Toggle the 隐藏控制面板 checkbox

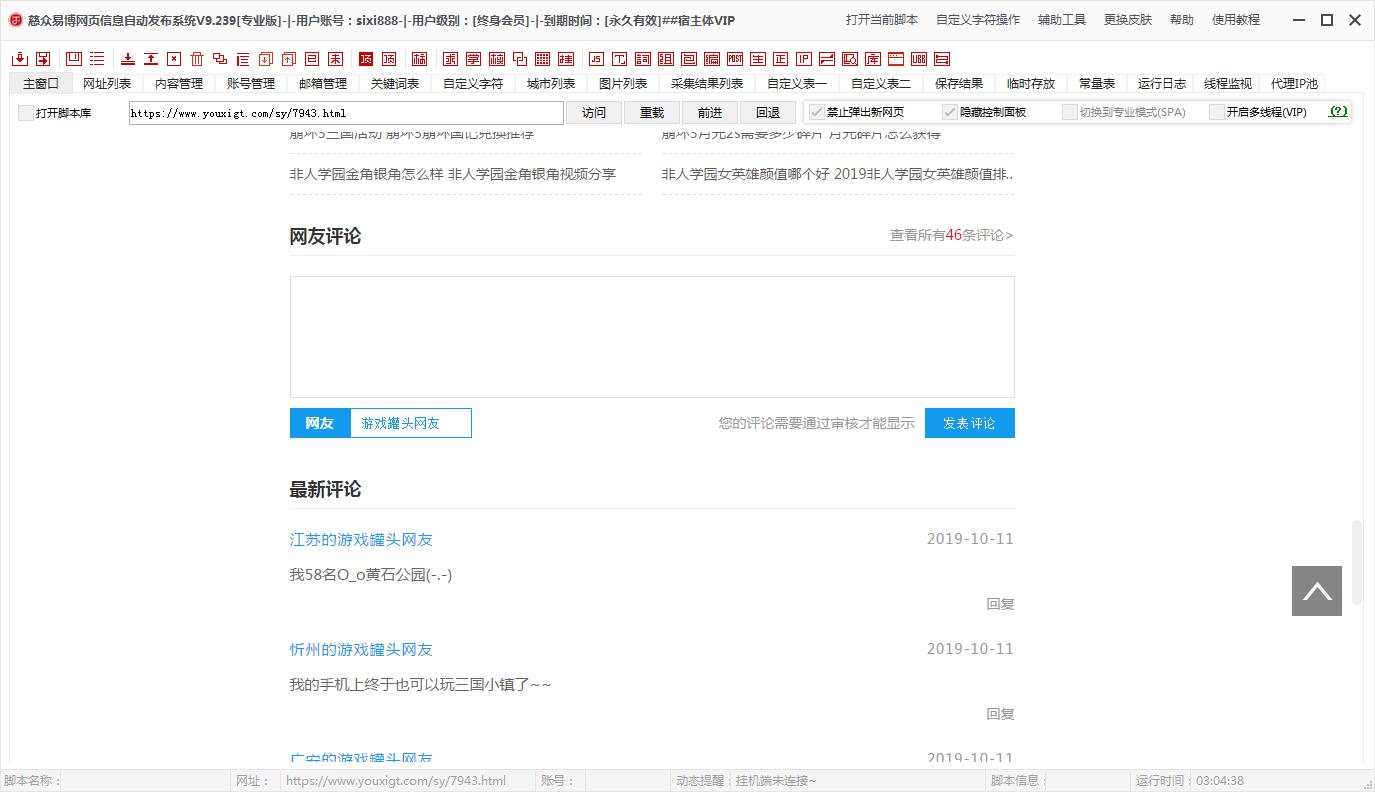click(950, 112)
